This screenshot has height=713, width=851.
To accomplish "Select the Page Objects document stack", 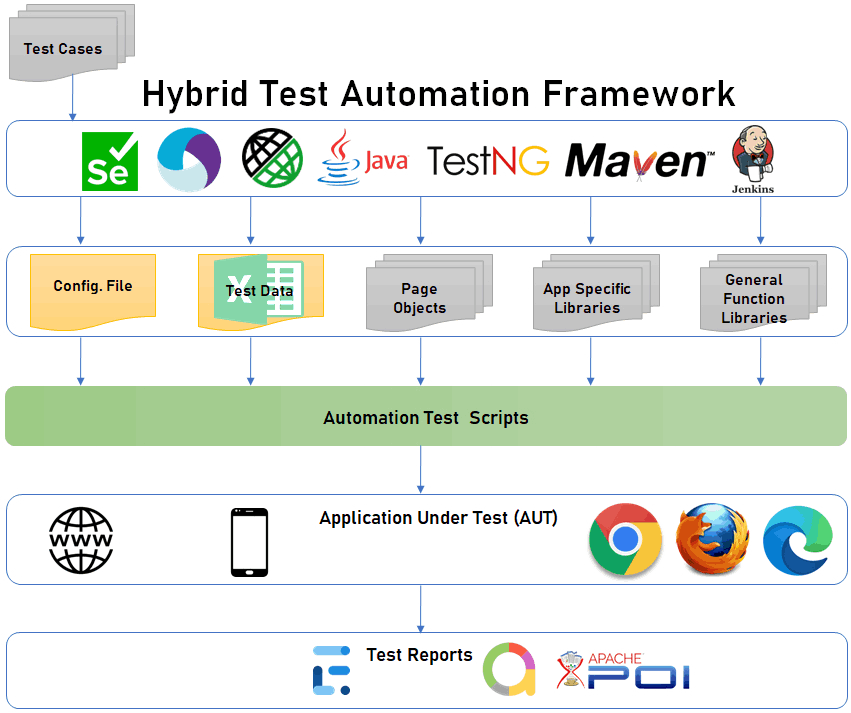I will click(429, 292).
